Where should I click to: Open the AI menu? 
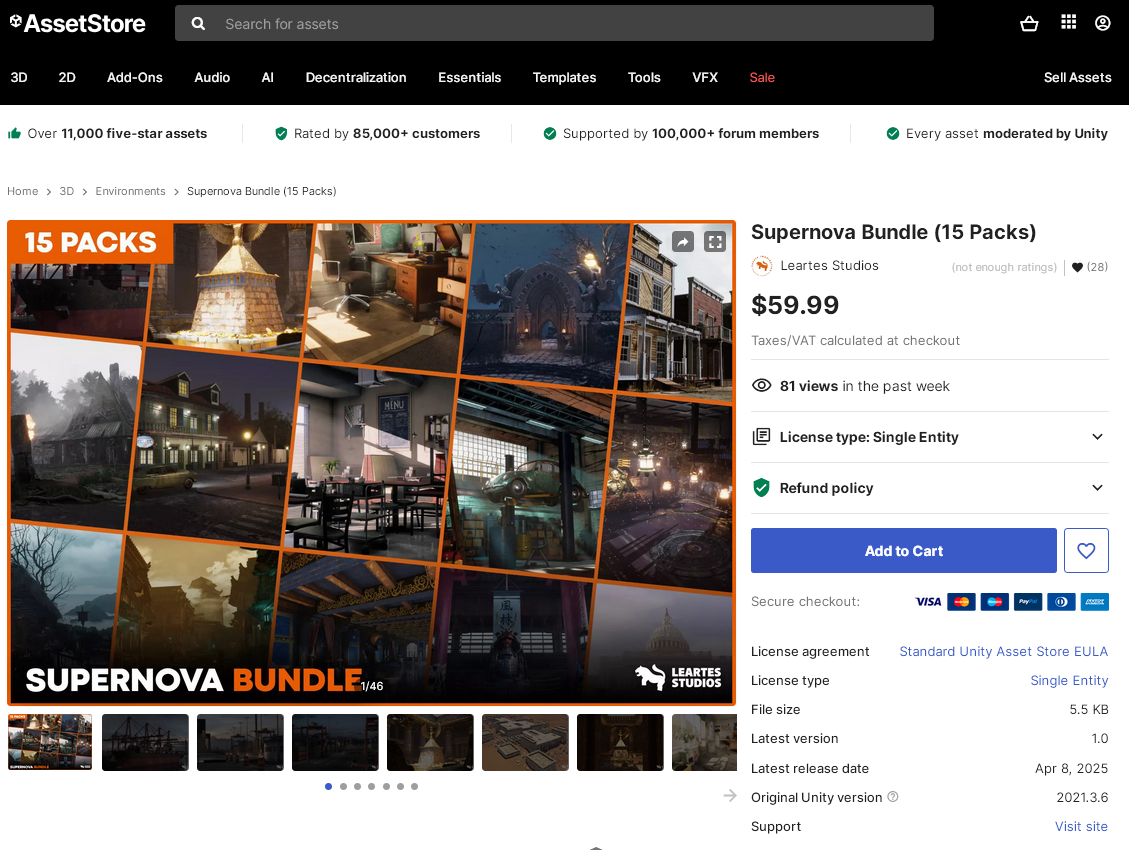pos(268,78)
